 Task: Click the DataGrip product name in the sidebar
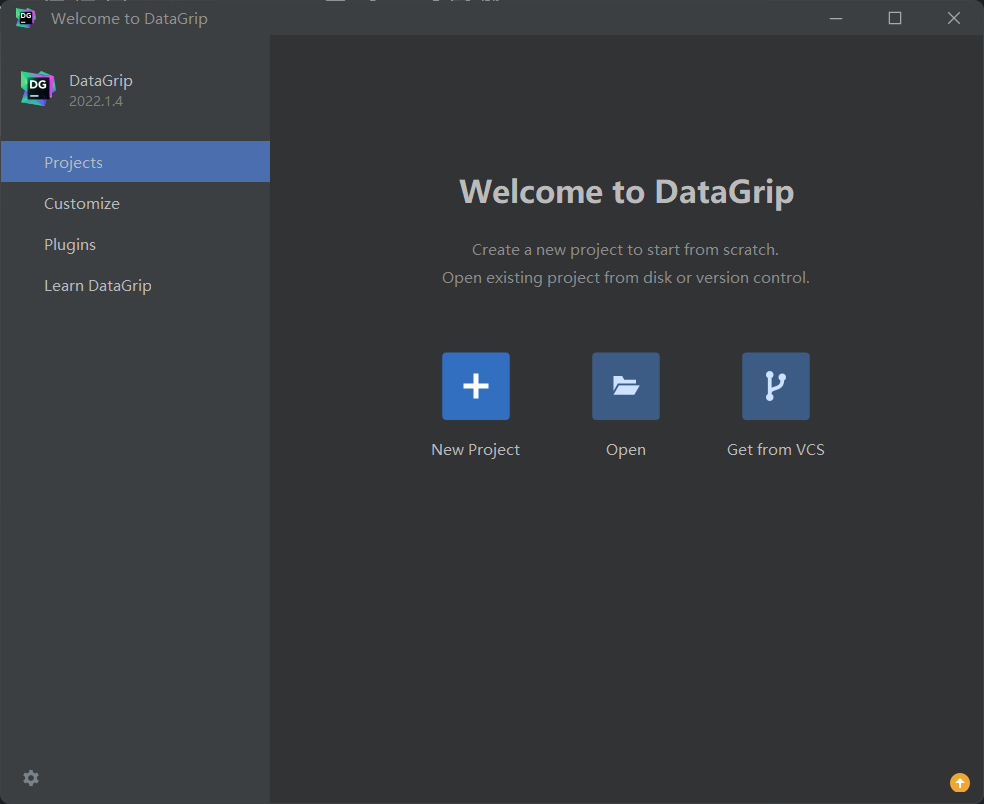pyautogui.click(x=101, y=81)
